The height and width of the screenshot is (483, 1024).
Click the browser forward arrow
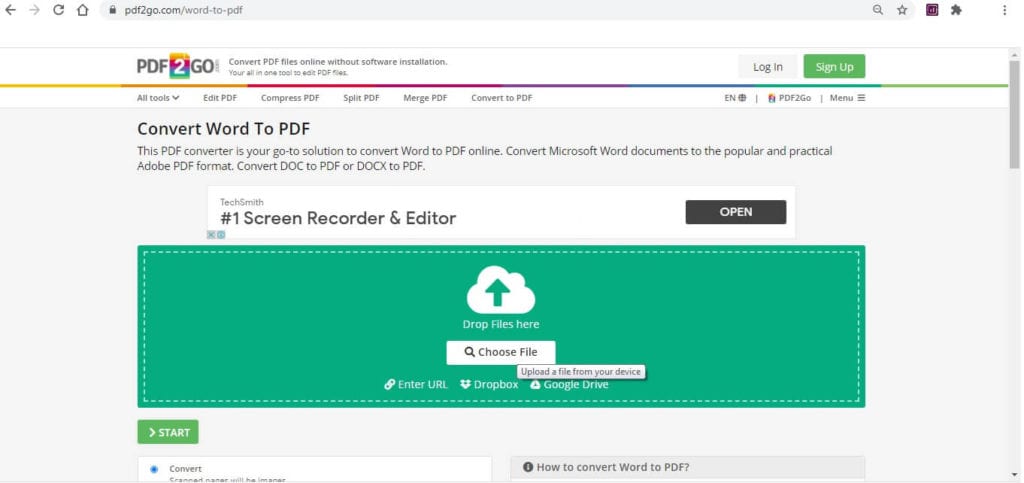pyautogui.click(x=34, y=10)
